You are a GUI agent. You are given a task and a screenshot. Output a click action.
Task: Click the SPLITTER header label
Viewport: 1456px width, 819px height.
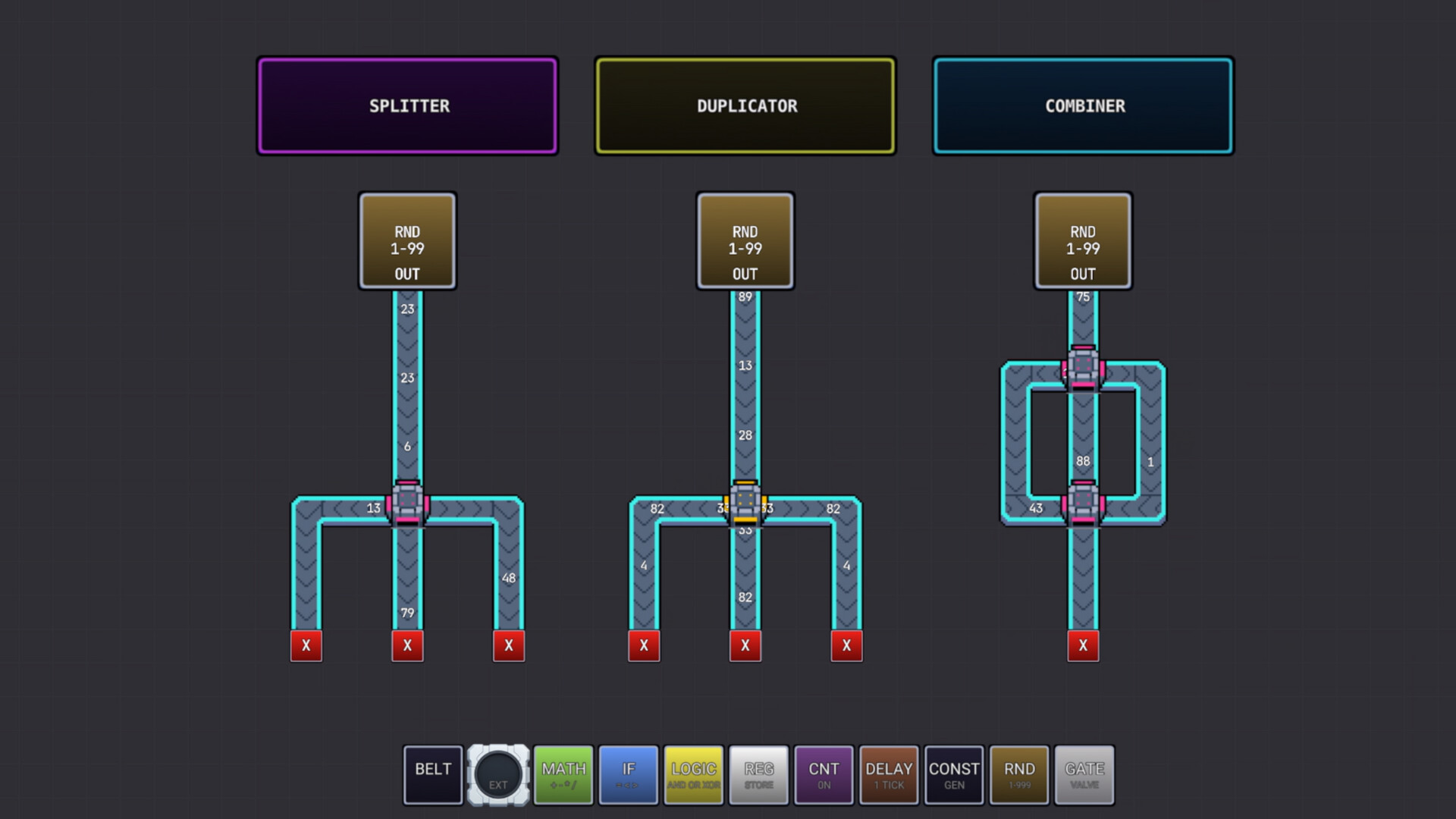pos(407,105)
